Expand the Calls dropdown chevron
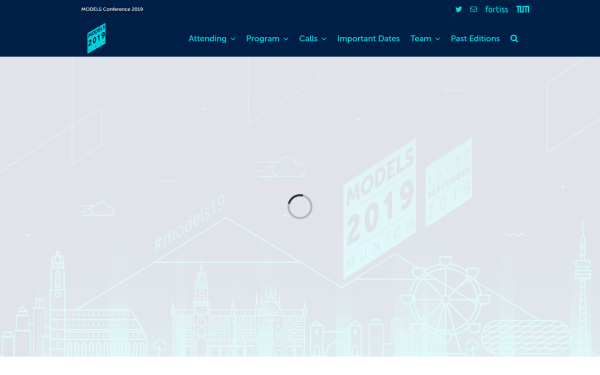The height and width of the screenshot is (375, 600). click(x=324, y=39)
